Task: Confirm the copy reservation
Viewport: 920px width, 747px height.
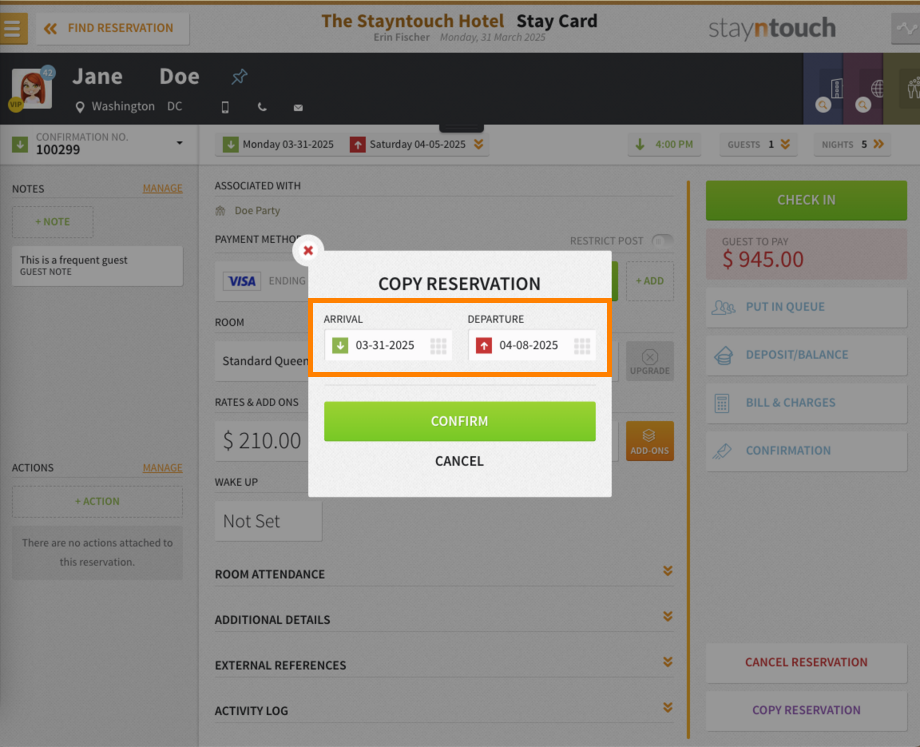Action: (459, 421)
